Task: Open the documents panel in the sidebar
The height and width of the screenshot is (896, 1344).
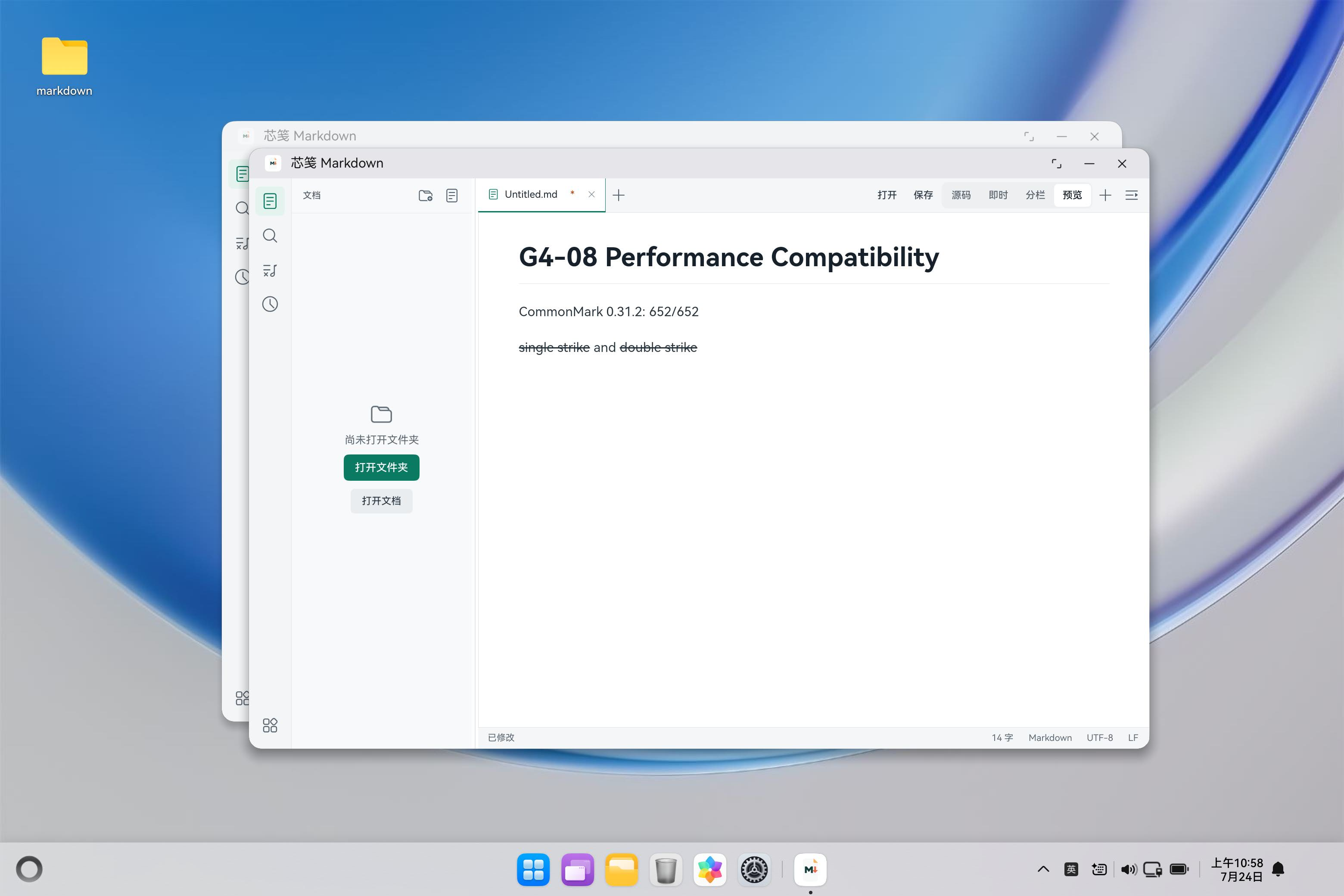Action: coord(270,201)
